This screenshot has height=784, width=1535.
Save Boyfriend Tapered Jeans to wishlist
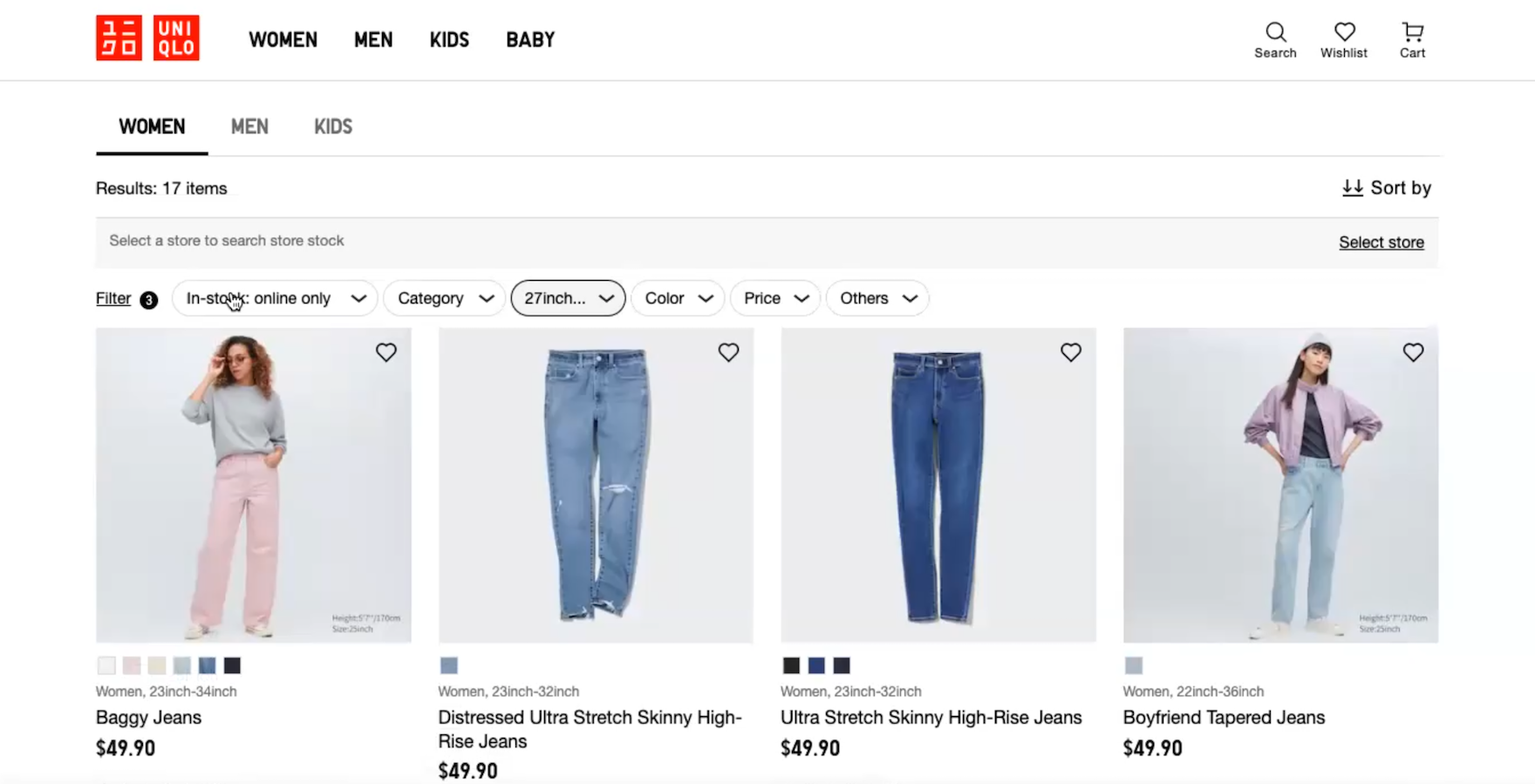pos(1413,352)
